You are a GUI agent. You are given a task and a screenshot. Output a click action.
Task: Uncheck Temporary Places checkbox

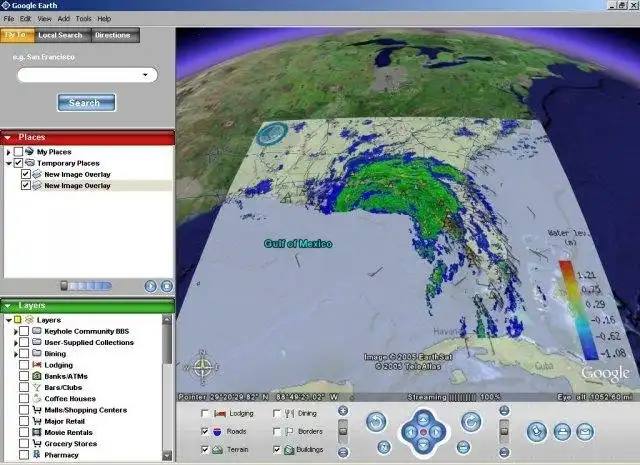pos(18,163)
